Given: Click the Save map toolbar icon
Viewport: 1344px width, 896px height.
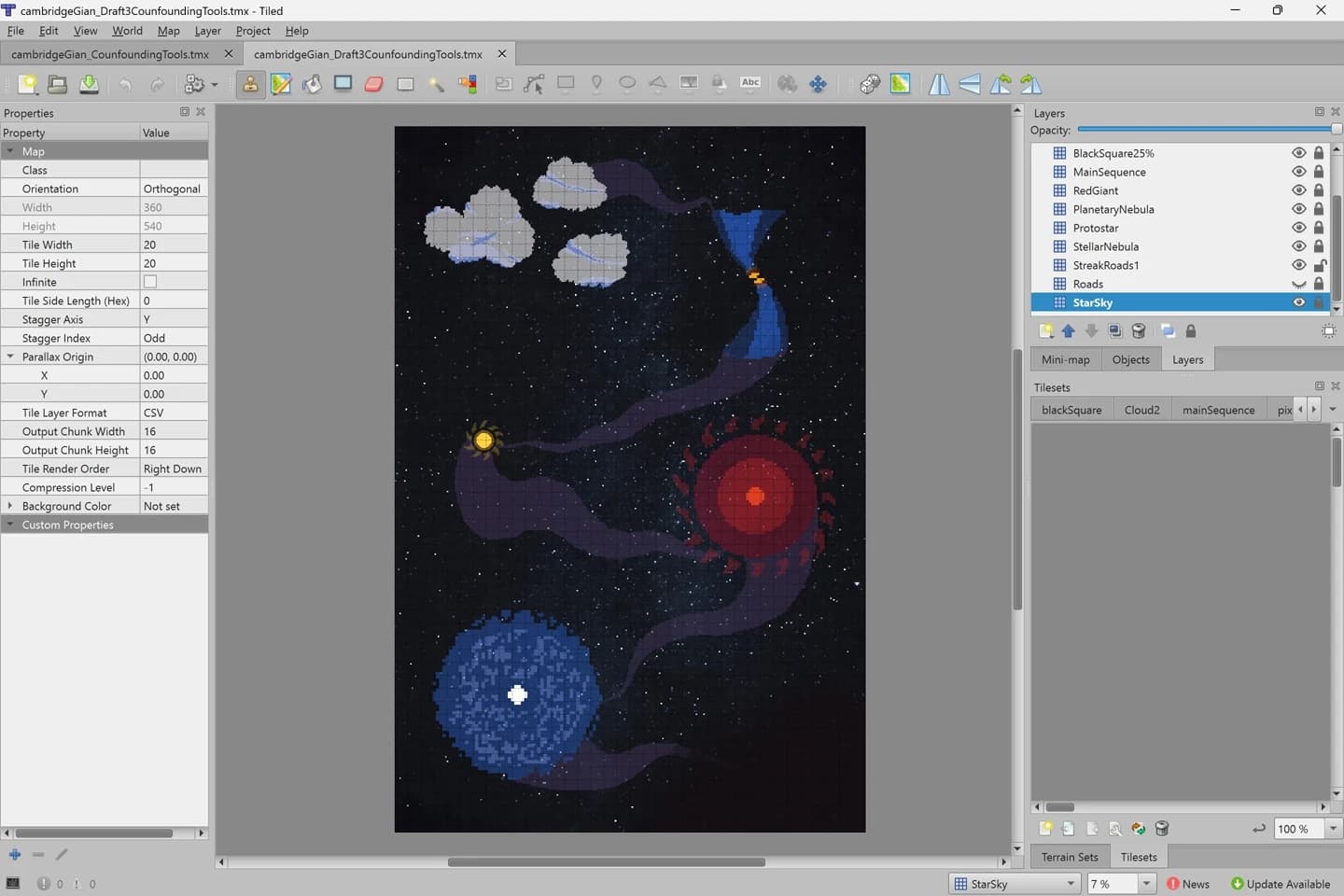Looking at the screenshot, I should coord(89,84).
